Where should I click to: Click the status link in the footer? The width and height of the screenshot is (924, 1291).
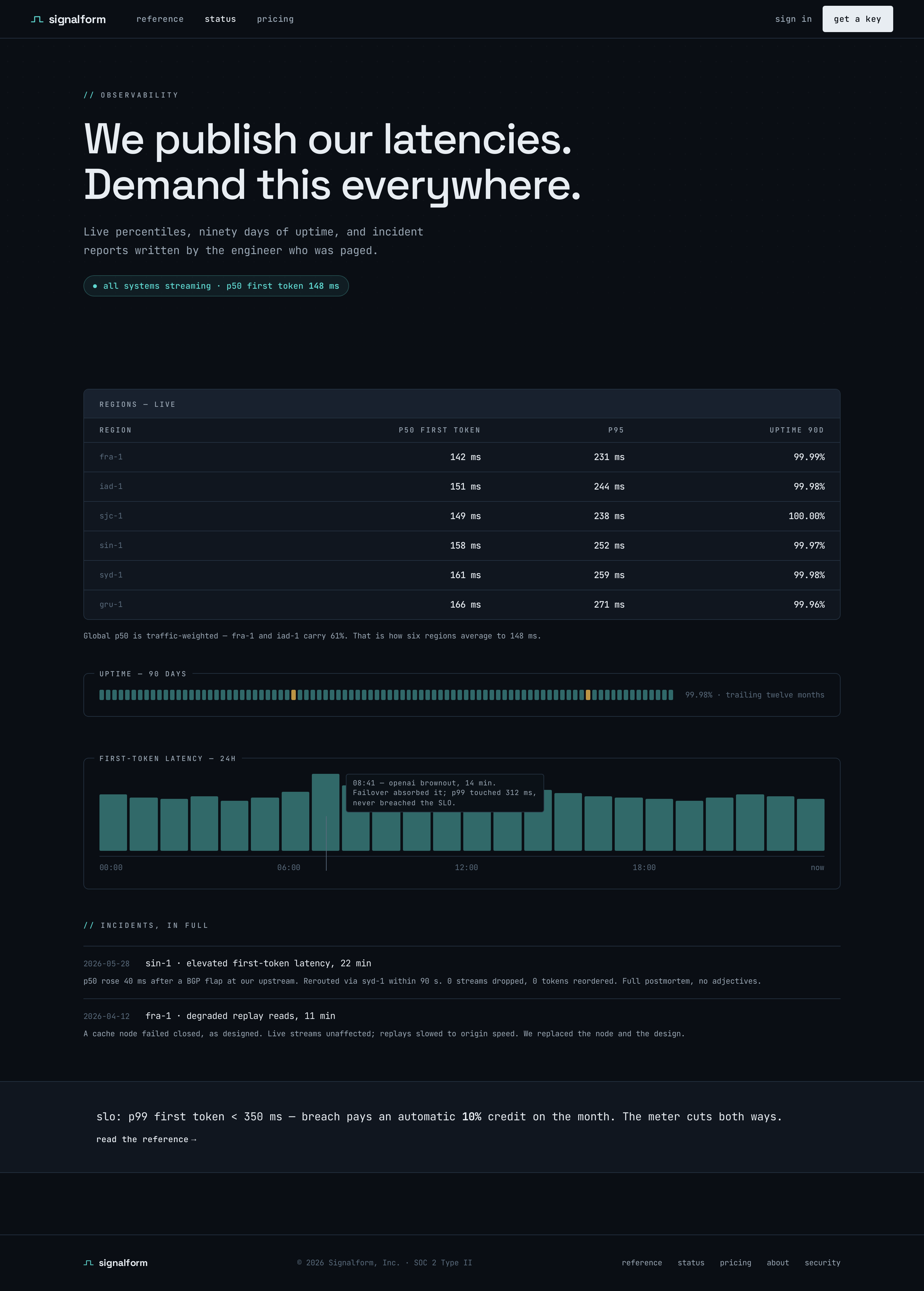(x=691, y=1262)
